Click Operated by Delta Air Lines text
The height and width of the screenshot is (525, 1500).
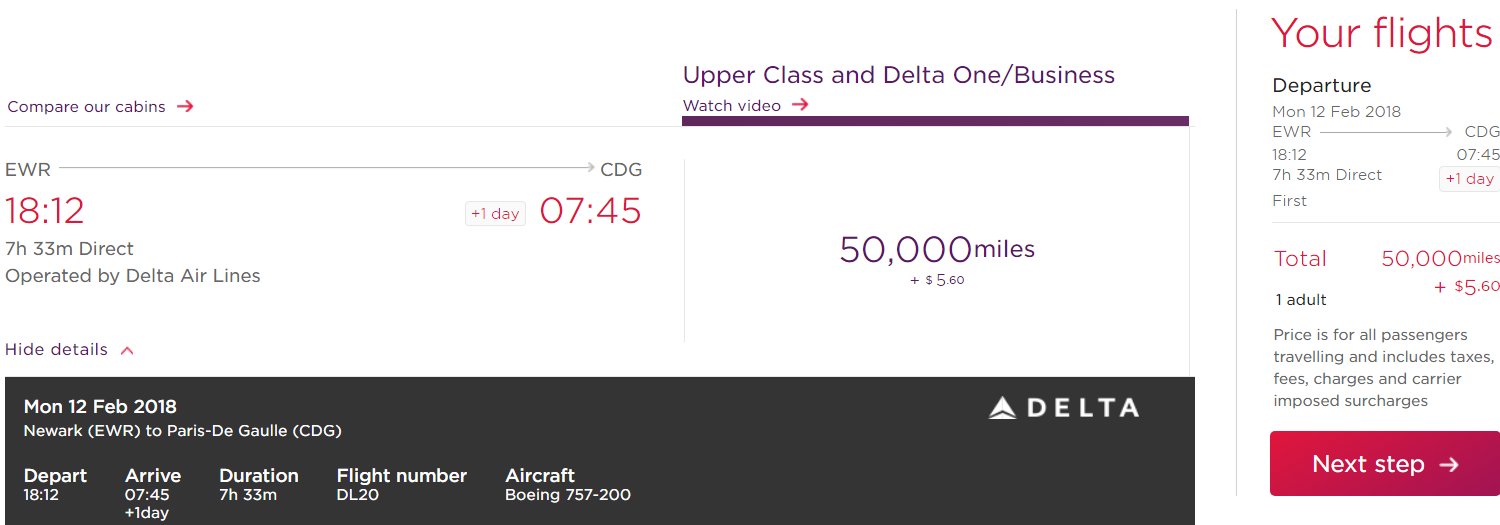[x=133, y=276]
